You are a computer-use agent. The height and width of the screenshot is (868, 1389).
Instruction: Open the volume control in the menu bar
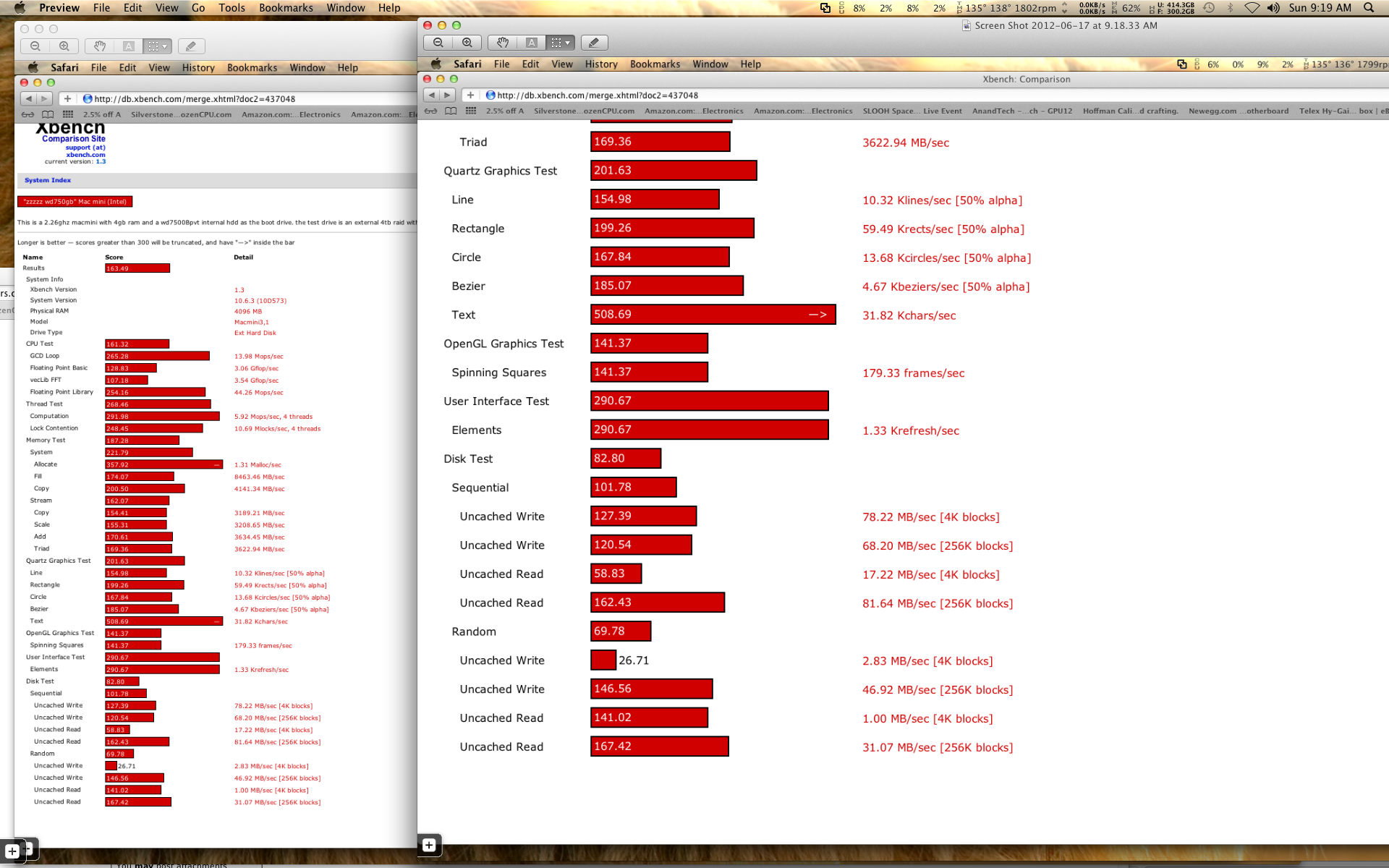coord(1273,8)
